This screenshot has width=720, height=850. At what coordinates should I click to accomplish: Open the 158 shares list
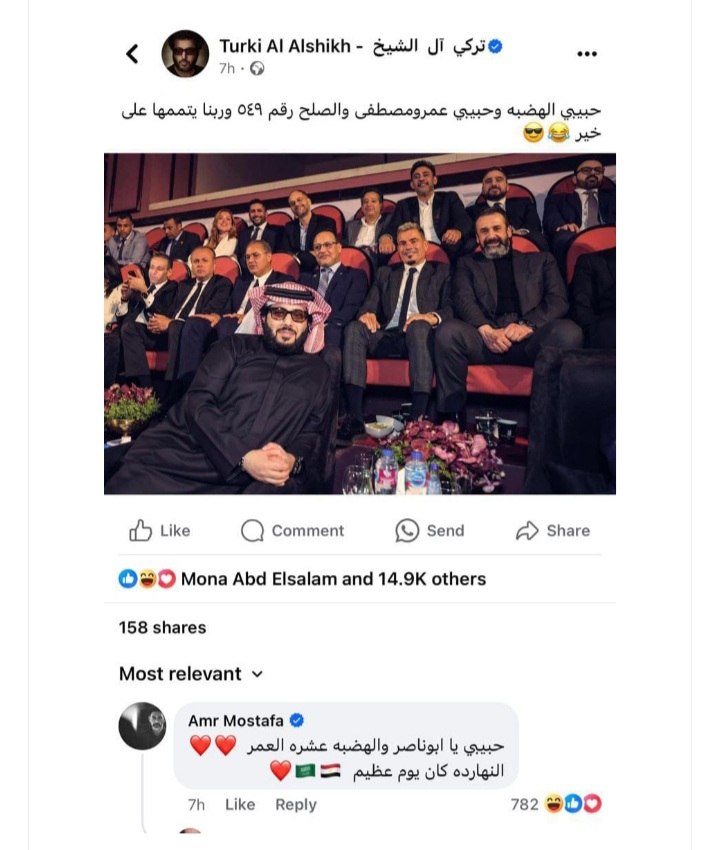[163, 627]
